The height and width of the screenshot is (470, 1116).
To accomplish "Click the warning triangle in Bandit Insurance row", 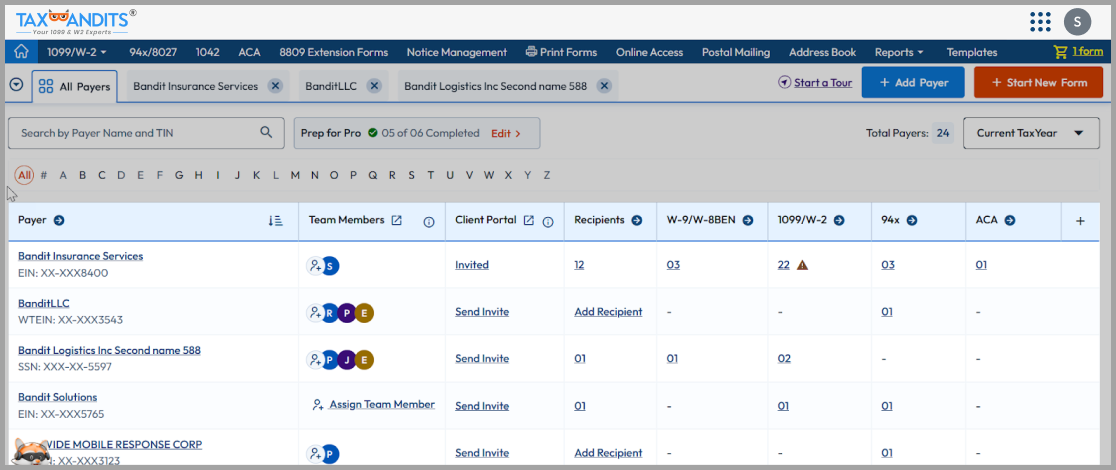I will (803, 265).
